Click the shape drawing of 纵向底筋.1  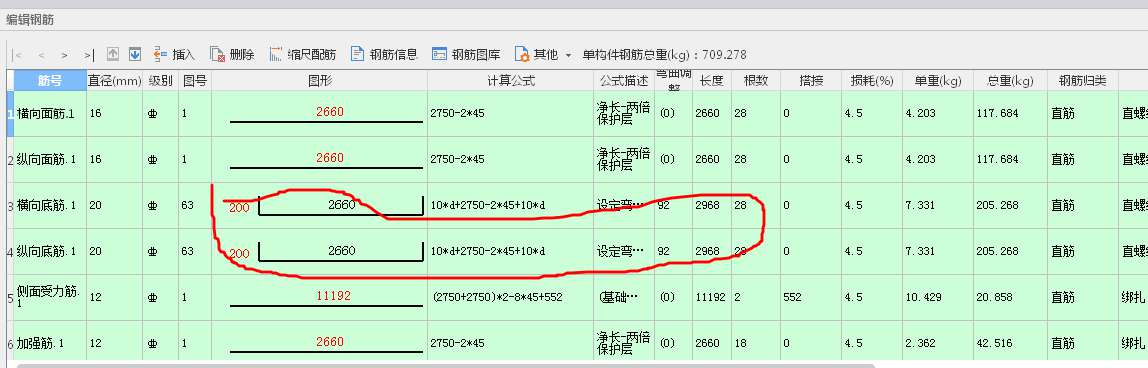point(319,252)
